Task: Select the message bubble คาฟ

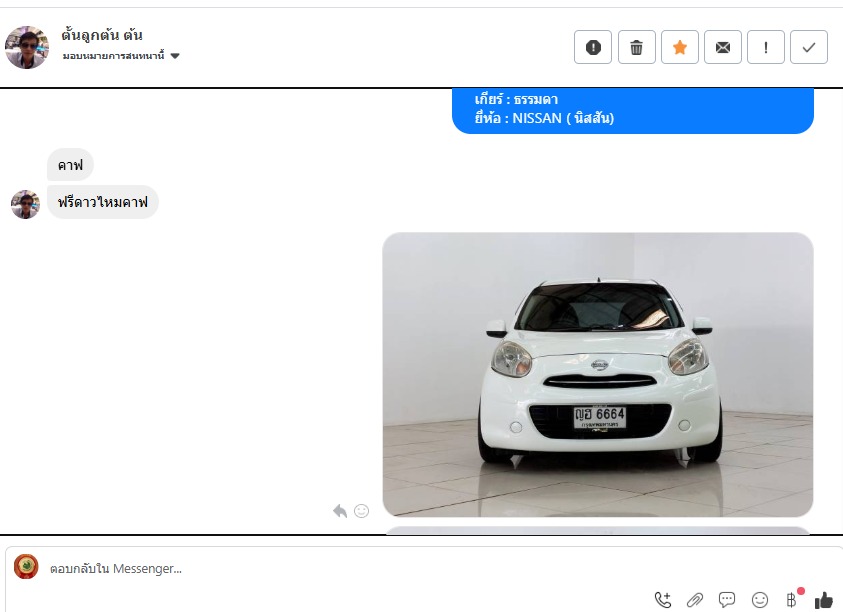Action: pos(70,165)
